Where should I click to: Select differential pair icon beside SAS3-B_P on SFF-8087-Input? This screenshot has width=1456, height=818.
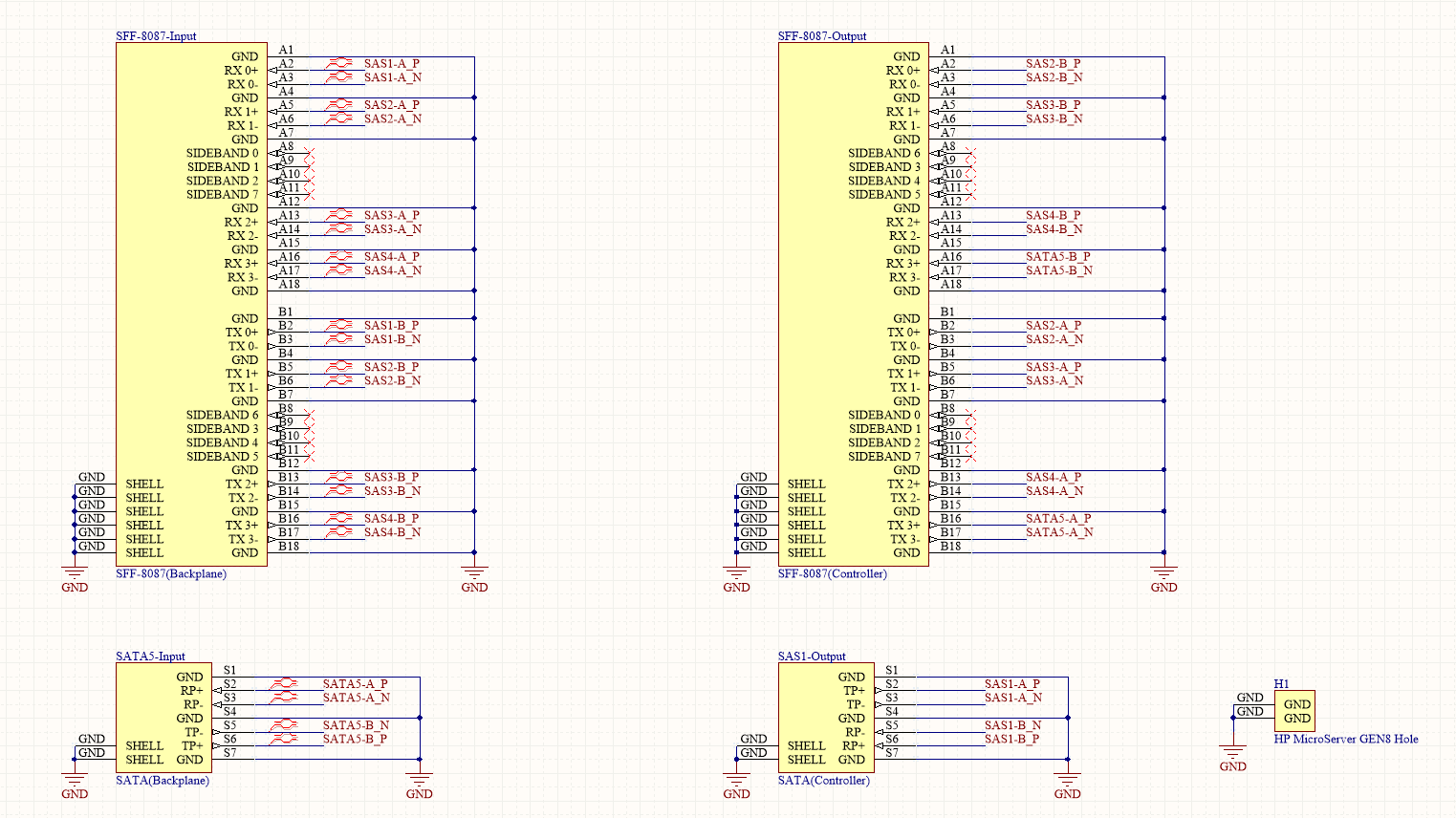[x=339, y=476]
